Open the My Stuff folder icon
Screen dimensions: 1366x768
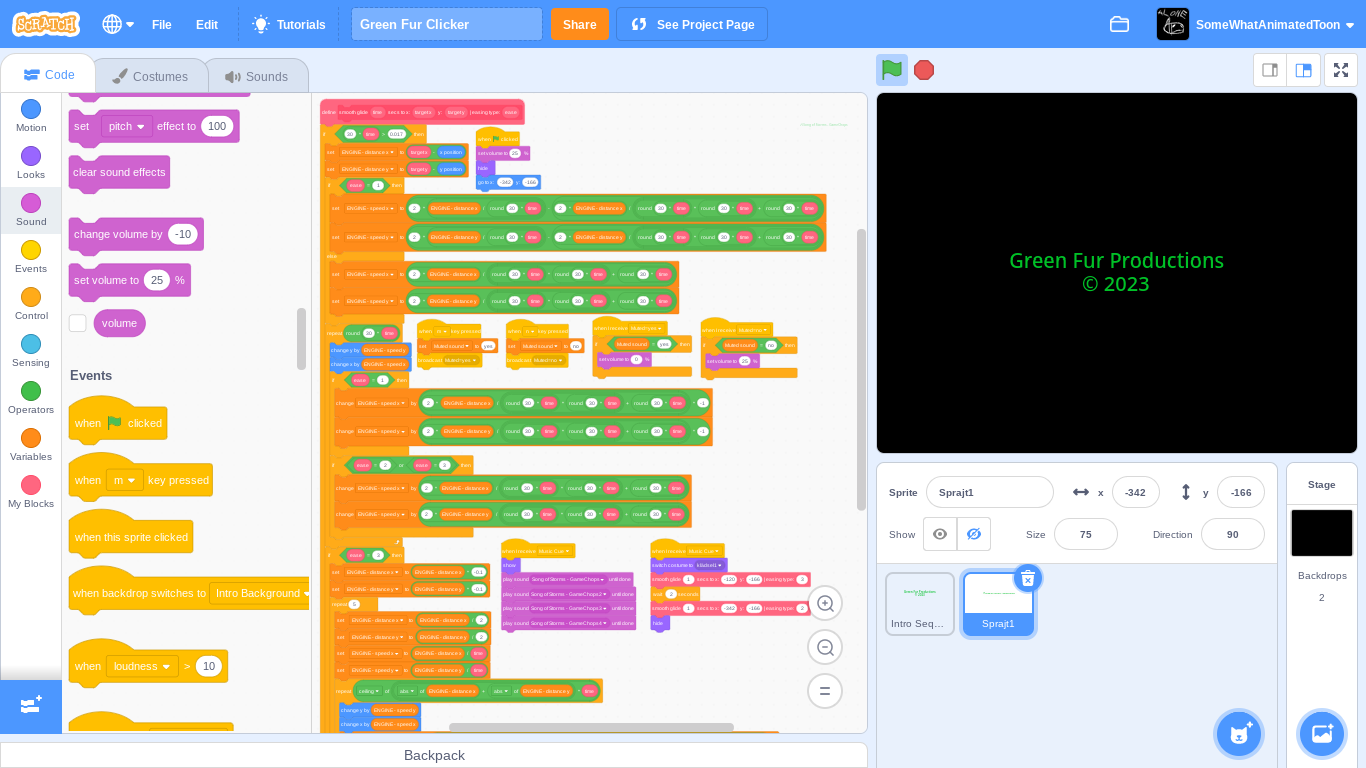[1119, 24]
